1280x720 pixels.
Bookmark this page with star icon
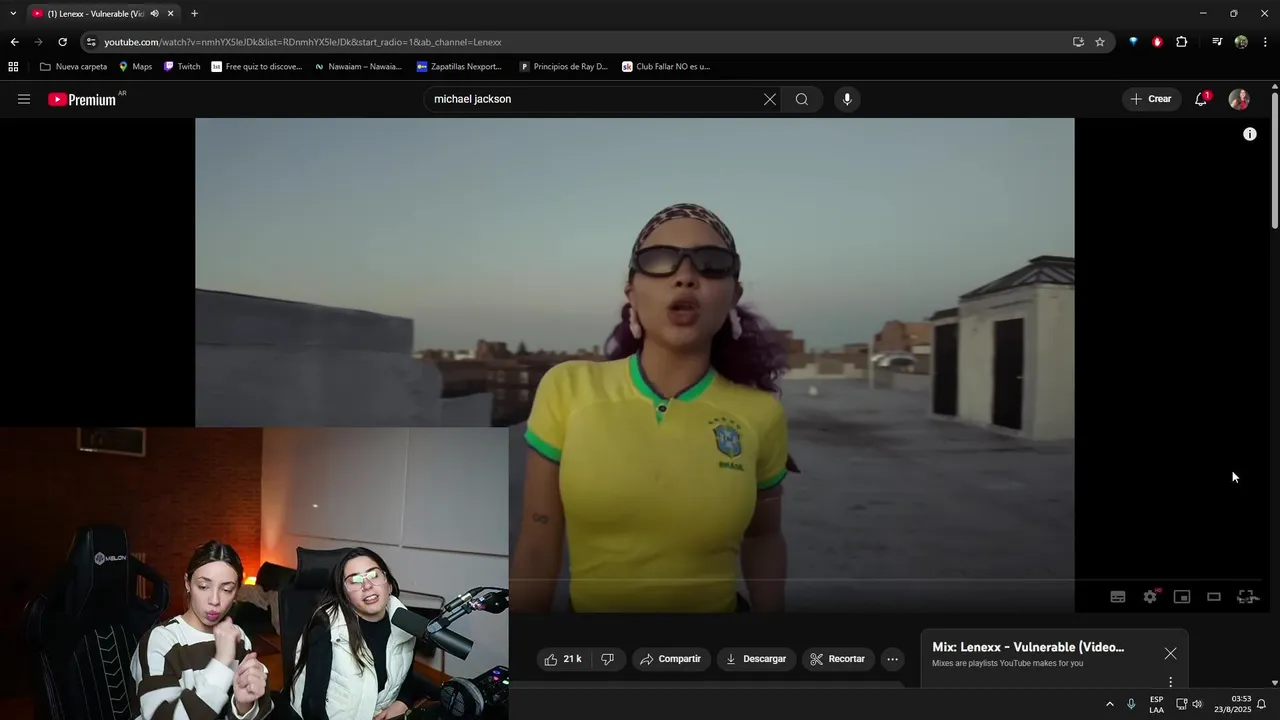[x=1100, y=42]
